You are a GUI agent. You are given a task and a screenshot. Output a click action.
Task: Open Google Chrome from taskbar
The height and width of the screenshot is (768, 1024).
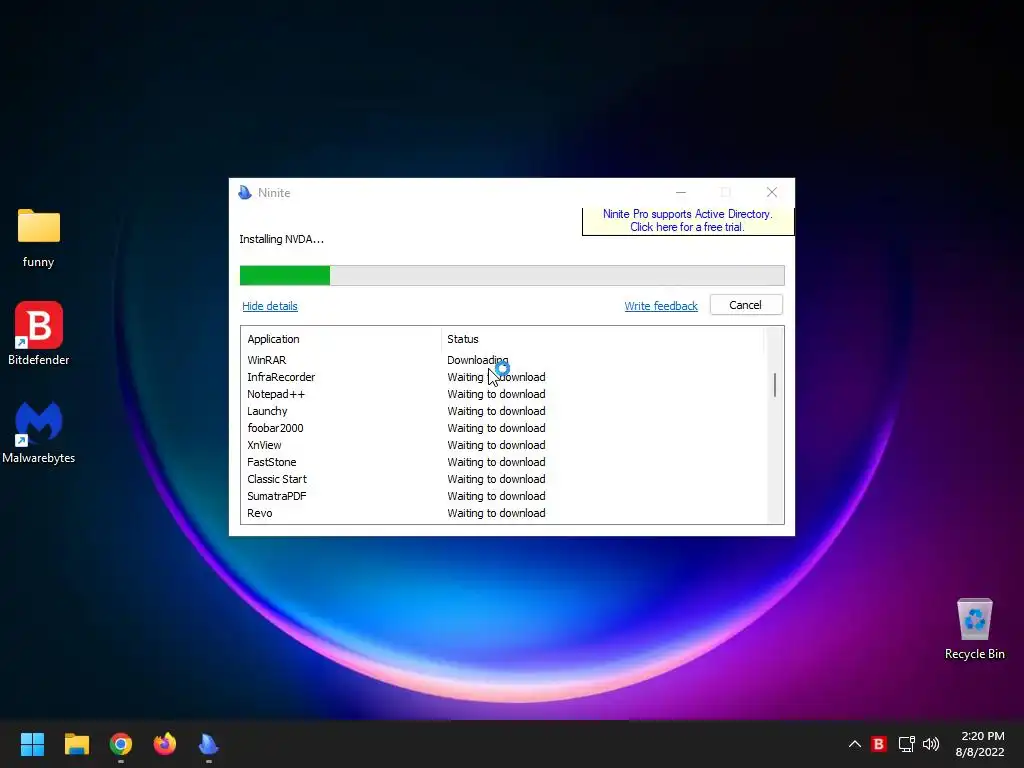click(121, 744)
